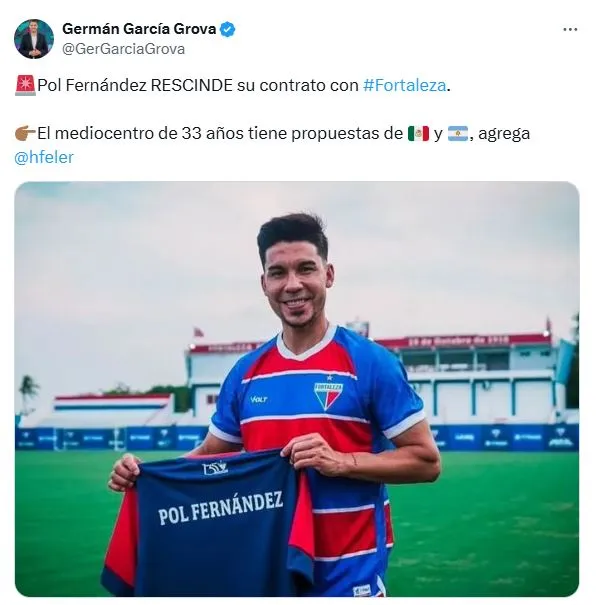The image size is (596, 605).
Task: Click the red siren emoji
Action: click(25, 85)
